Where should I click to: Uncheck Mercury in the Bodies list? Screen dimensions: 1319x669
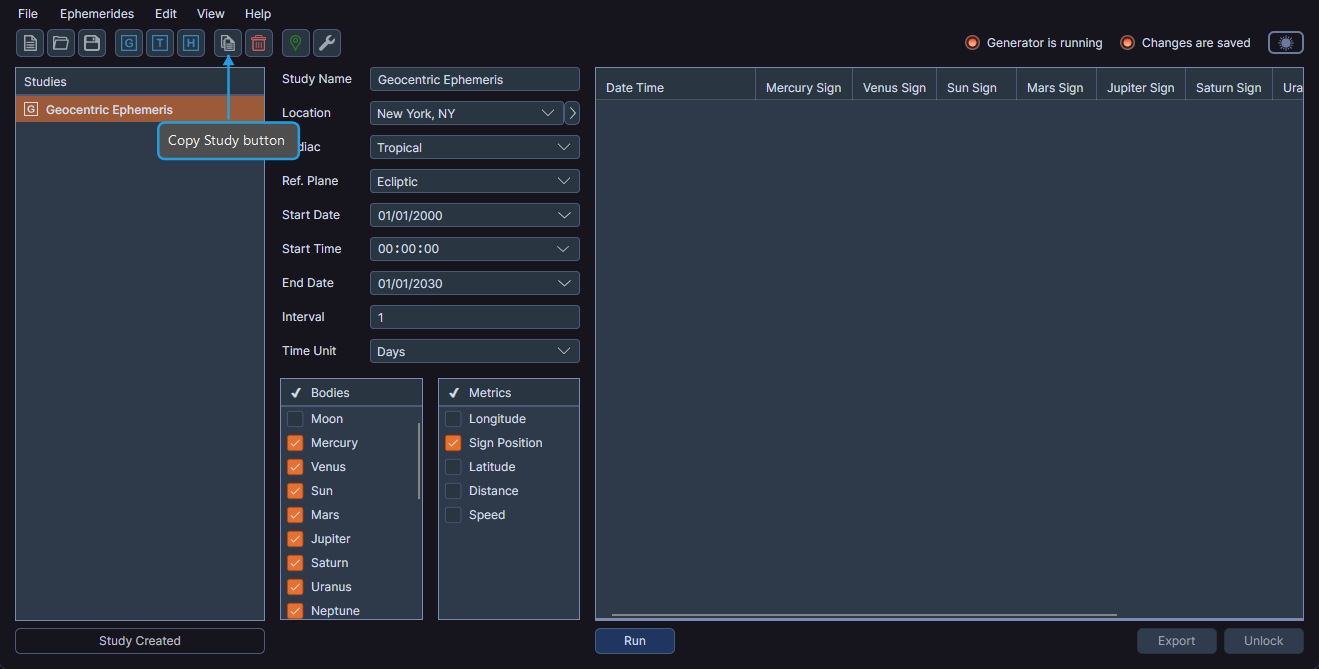pos(295,442)
